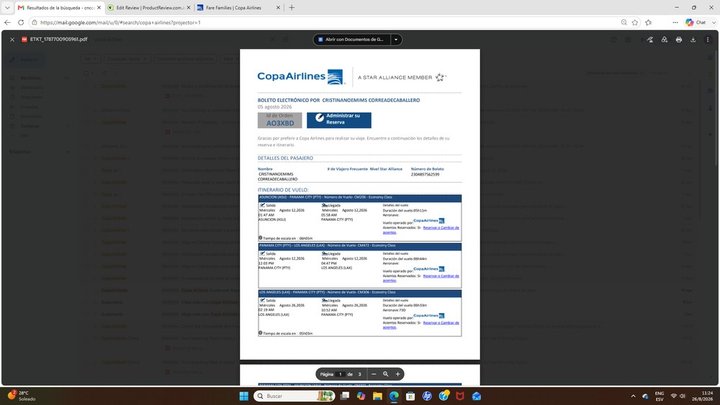Go back to the previous page

click(7, 22)
